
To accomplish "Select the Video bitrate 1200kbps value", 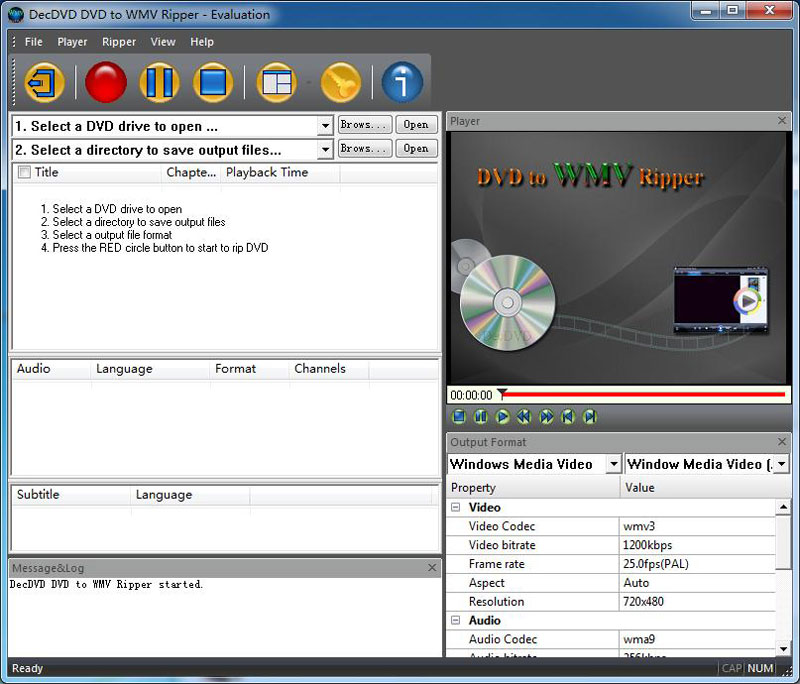I will [697, 545].
